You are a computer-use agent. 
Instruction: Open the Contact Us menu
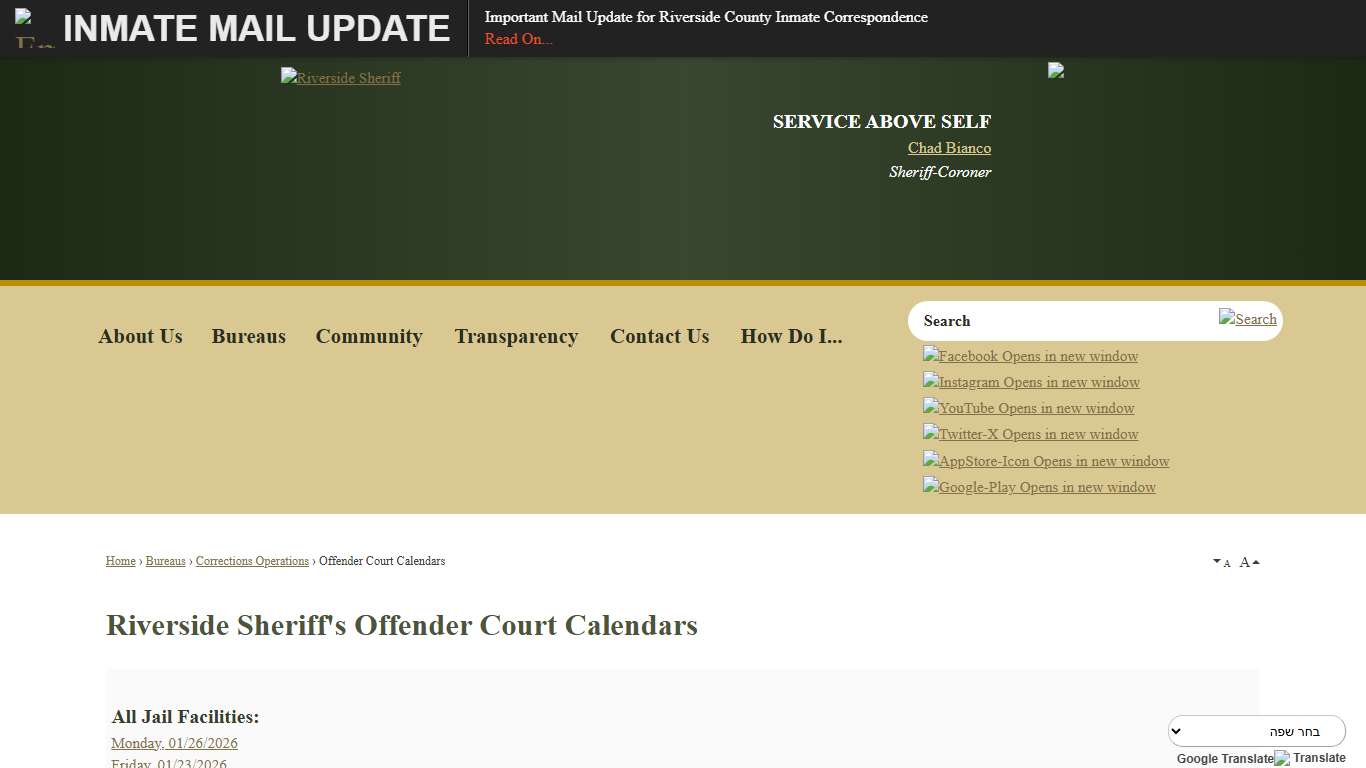[x=659, y=336]
